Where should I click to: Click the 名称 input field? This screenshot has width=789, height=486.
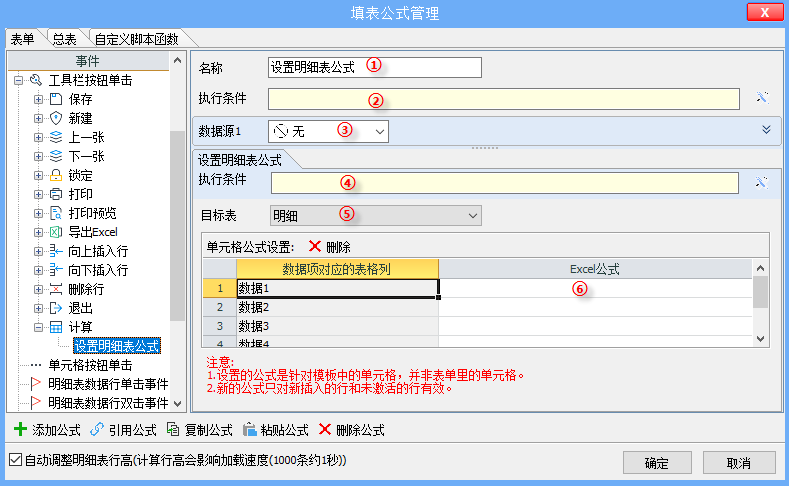point(374,67)
